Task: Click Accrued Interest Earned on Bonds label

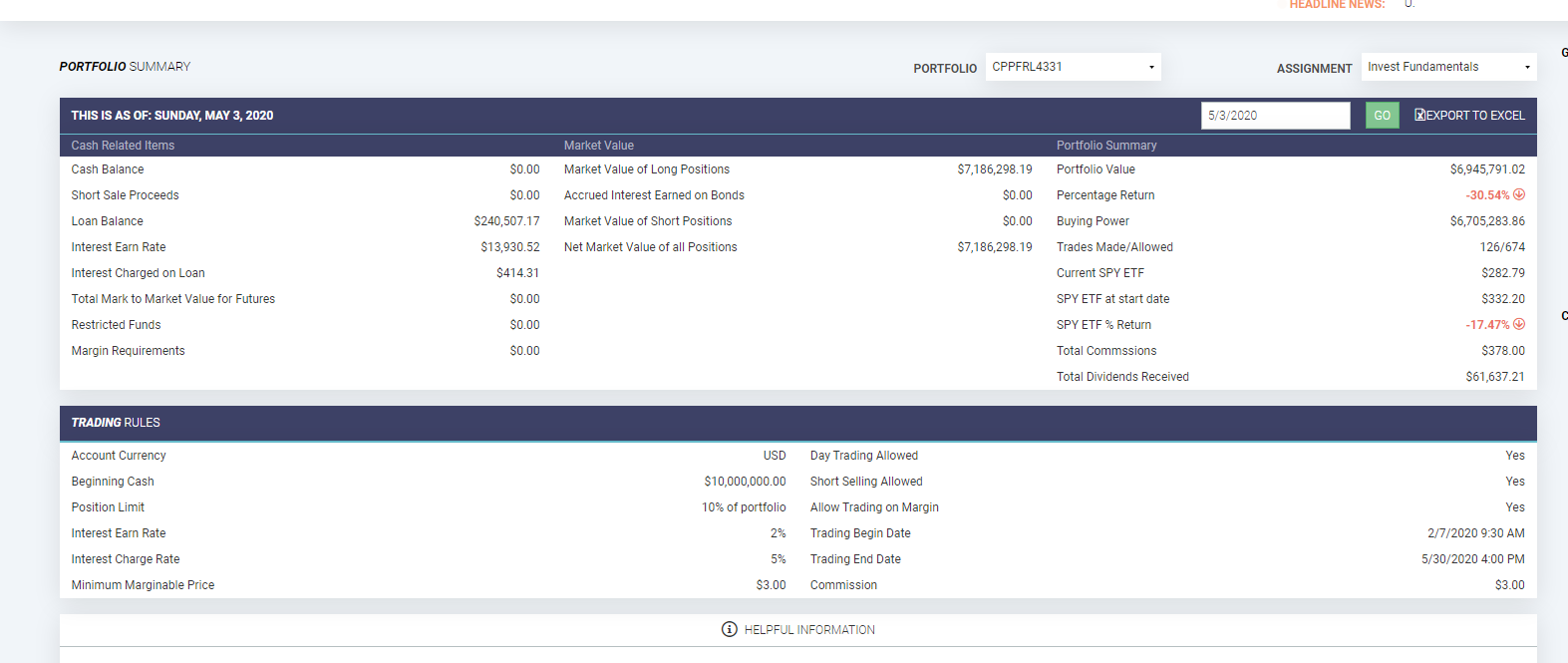Action: pos(654,195)
